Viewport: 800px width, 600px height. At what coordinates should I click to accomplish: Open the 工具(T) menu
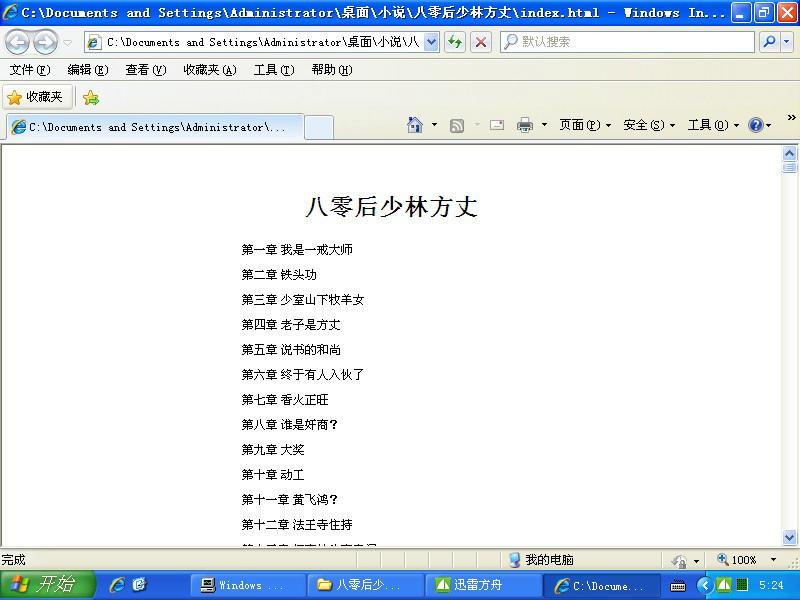(274, 70)
